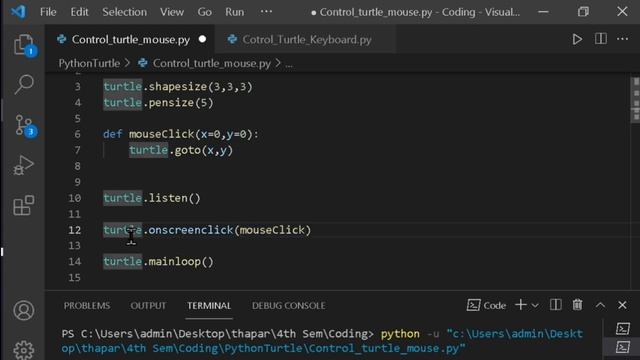640x360 pixels.
Task: Open the Accounts menu icon
Action: coord(24,310)
